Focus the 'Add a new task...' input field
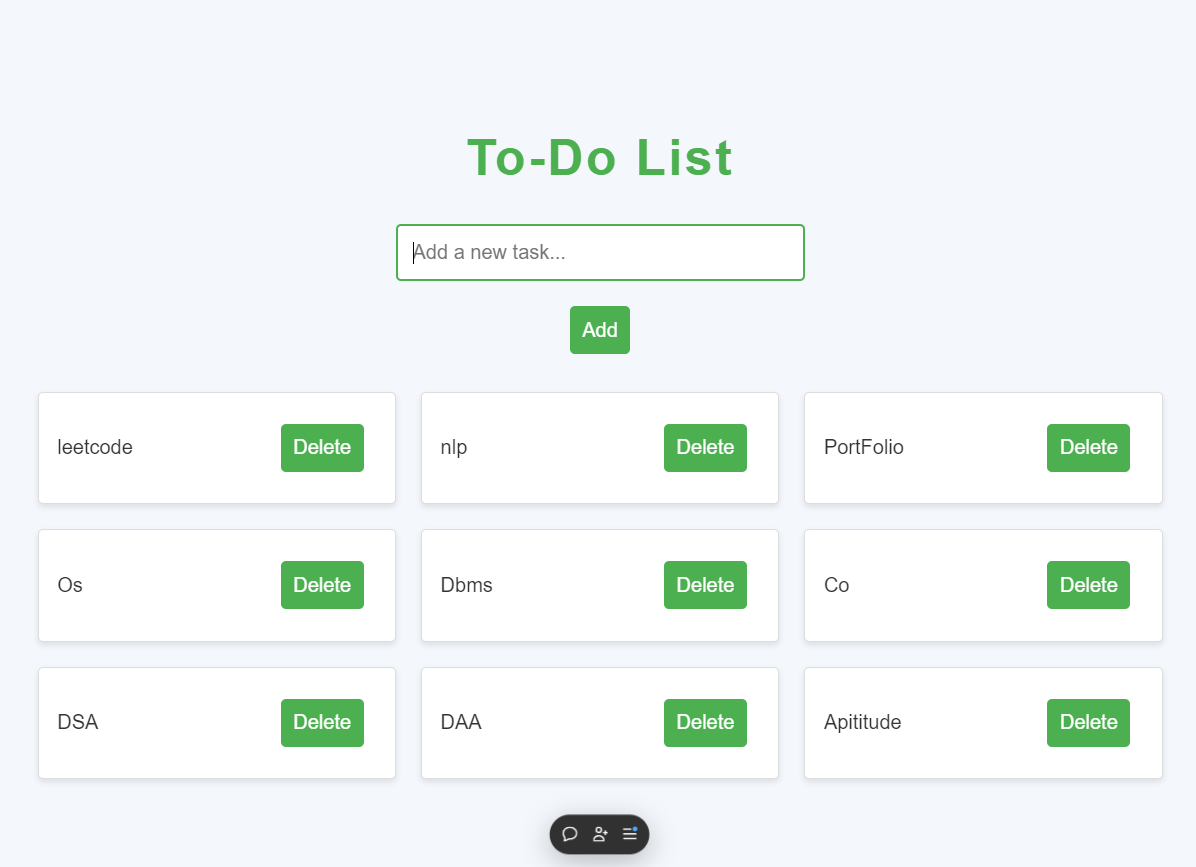Viewport: 1196px width, 867px height. pyautogui.click(x=600, y=252)
